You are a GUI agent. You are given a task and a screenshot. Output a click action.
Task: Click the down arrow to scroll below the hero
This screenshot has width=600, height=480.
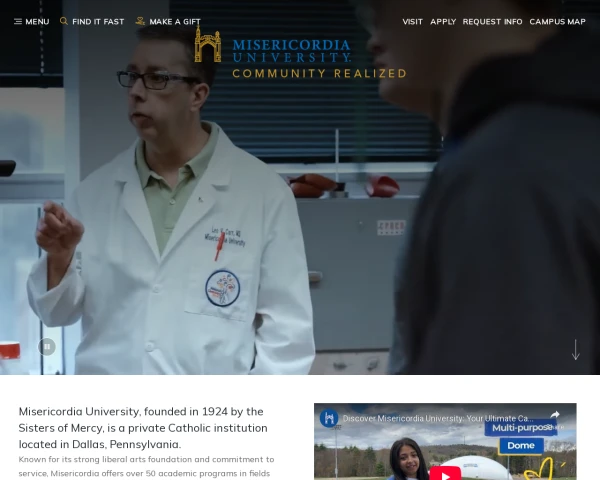576,349
